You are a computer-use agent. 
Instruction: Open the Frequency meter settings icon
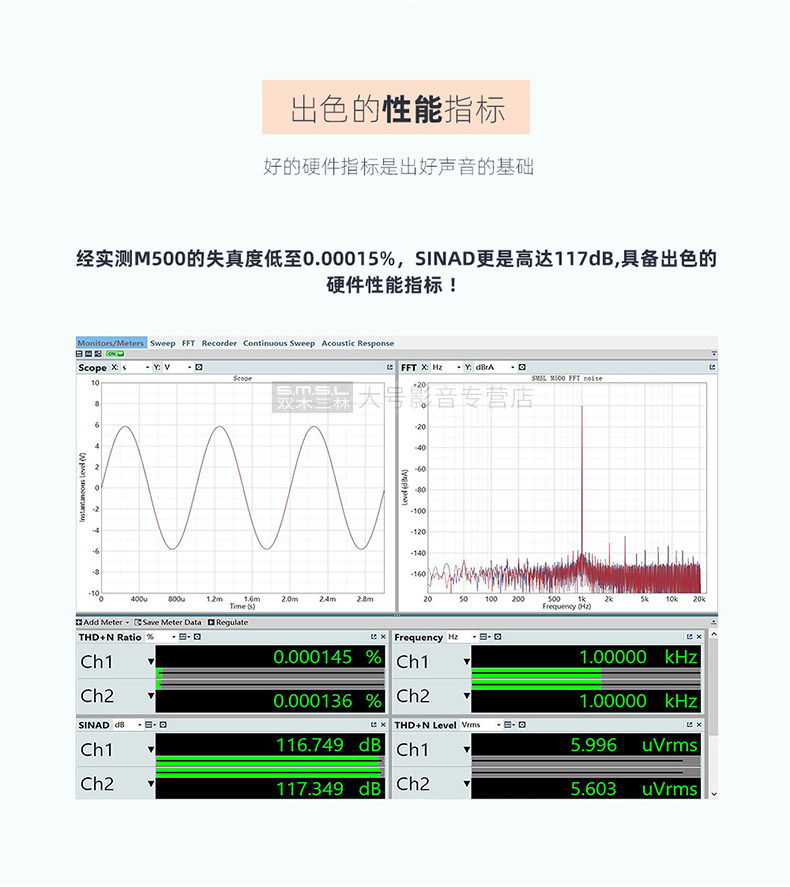click(x=498, y=637)
